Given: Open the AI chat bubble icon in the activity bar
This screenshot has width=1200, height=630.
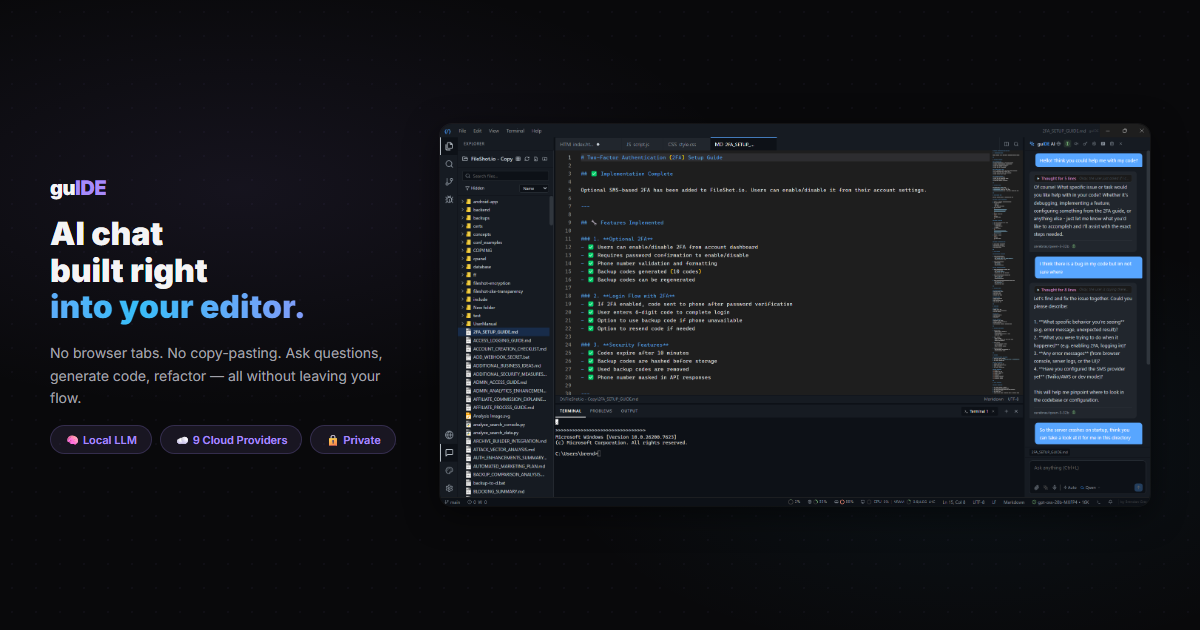Looking at the screenshot, I should 449,452.
